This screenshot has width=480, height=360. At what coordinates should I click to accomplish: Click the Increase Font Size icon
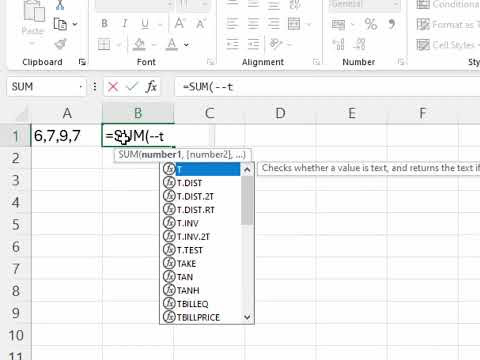pyautogui.click(x=180, y=24)
